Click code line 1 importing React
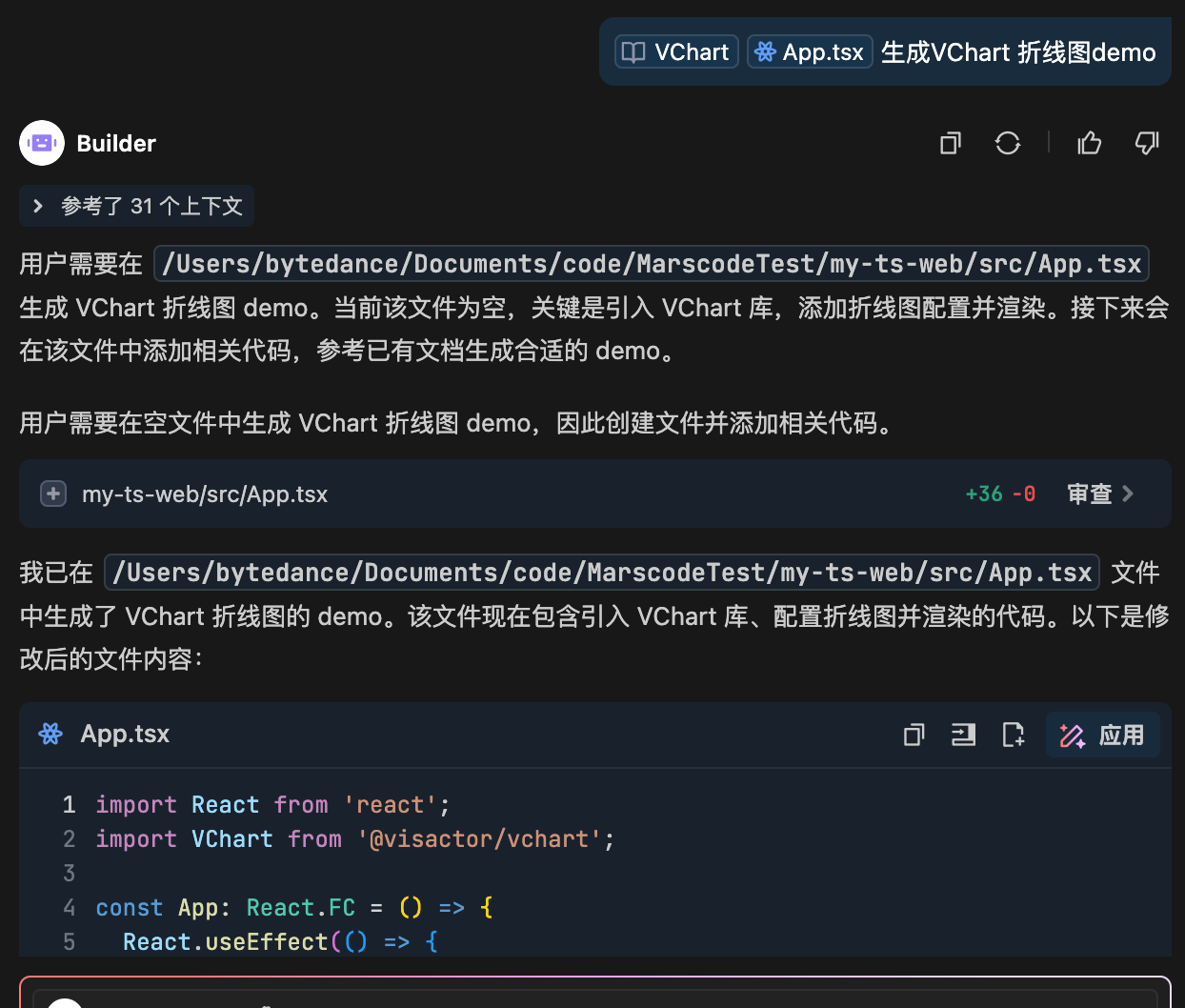The height and width of the screenshot is (1008, 1185). [x=272, y=805]
